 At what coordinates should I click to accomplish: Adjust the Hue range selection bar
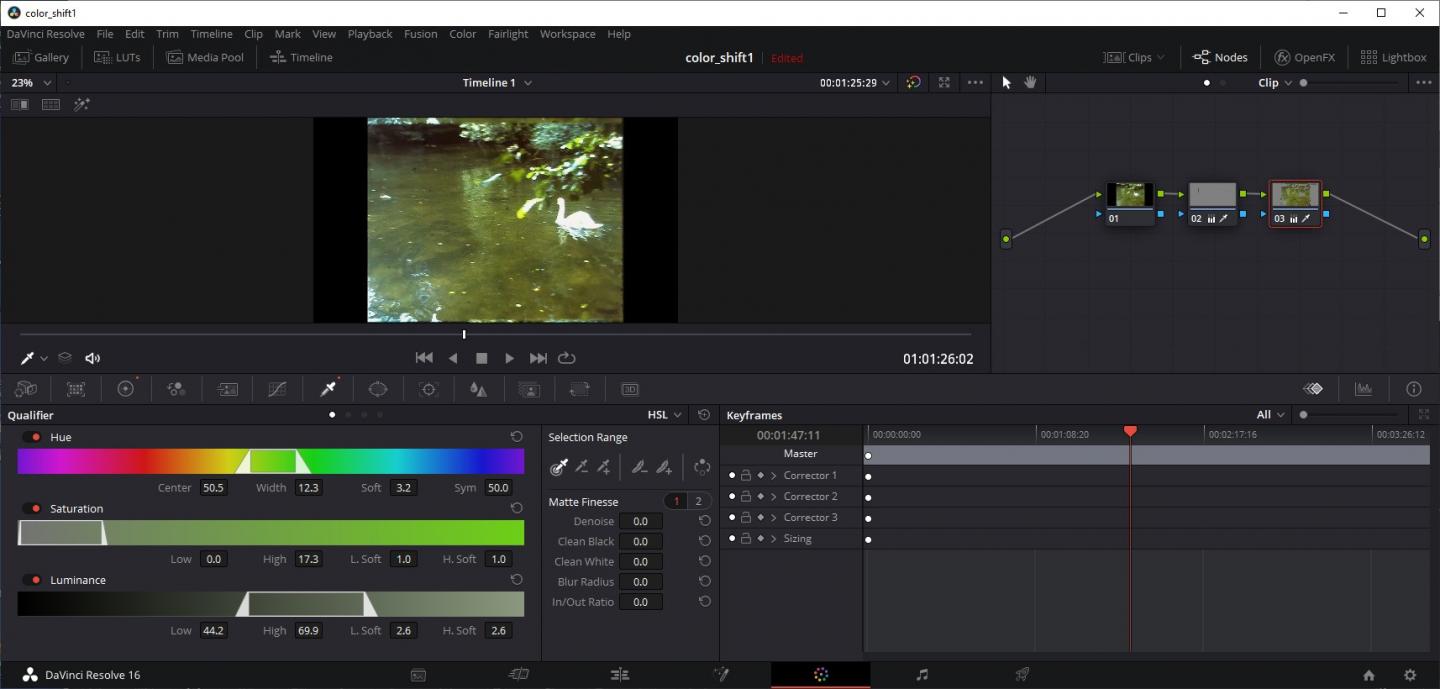(273, 461)
